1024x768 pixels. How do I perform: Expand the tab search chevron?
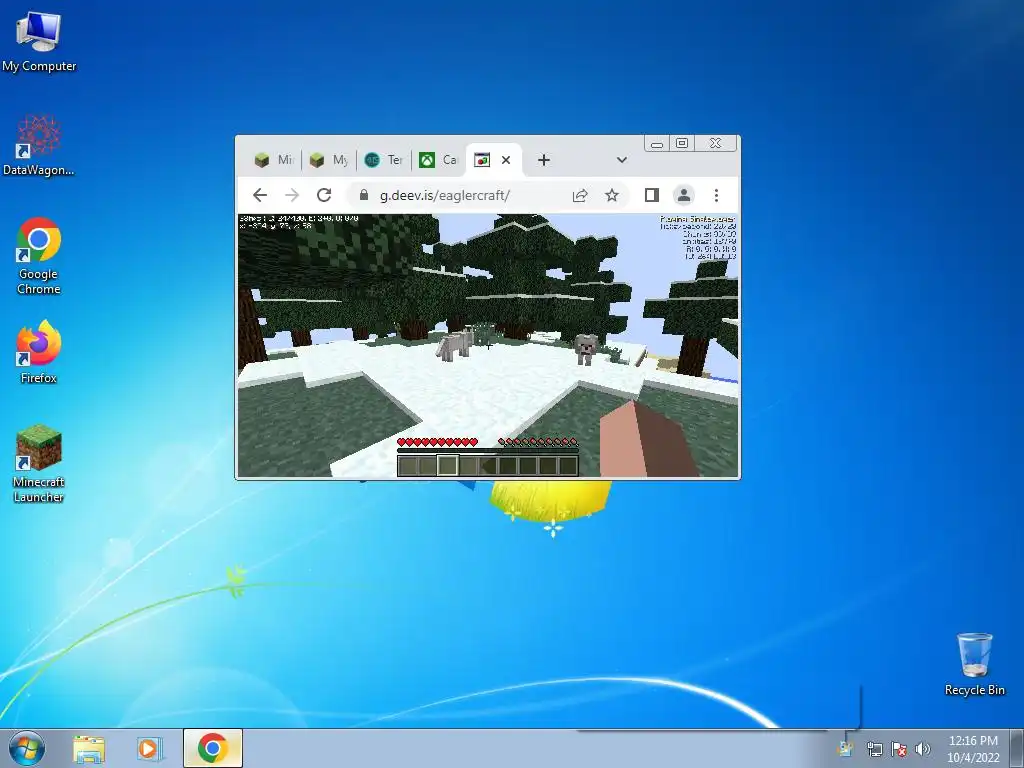(622, 160)
